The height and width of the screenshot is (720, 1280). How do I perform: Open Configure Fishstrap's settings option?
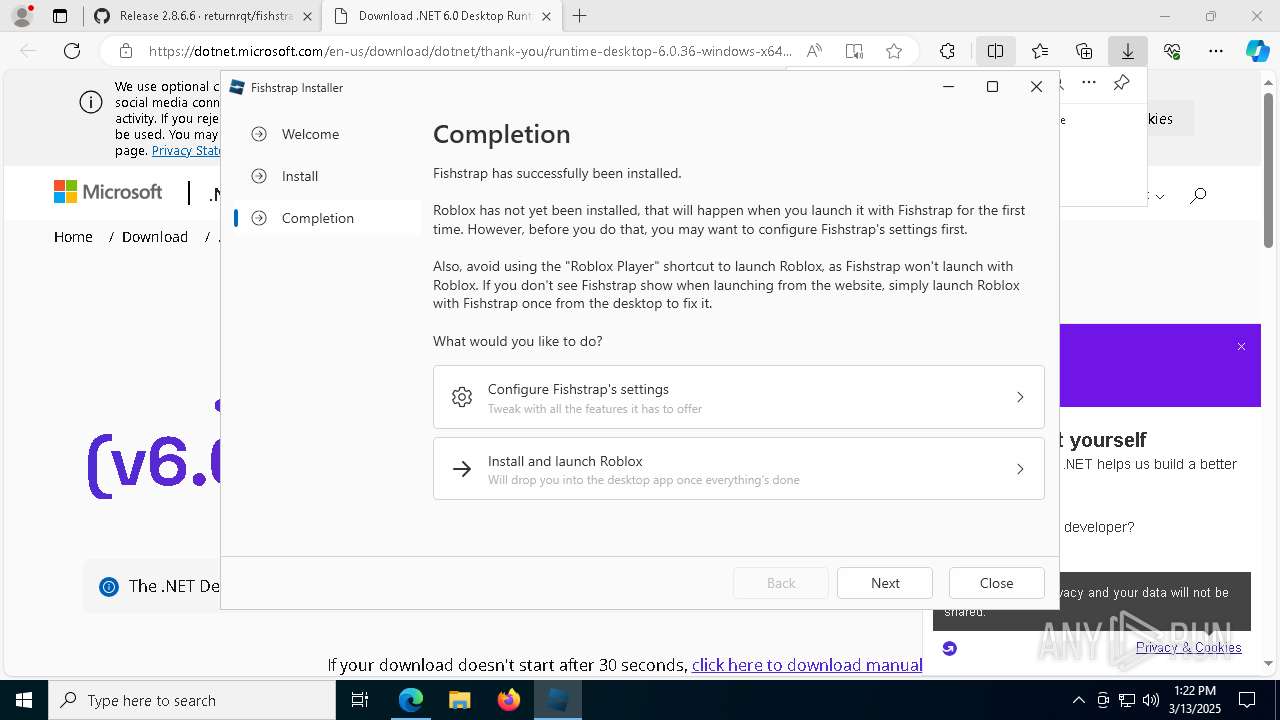coord(738,397)
